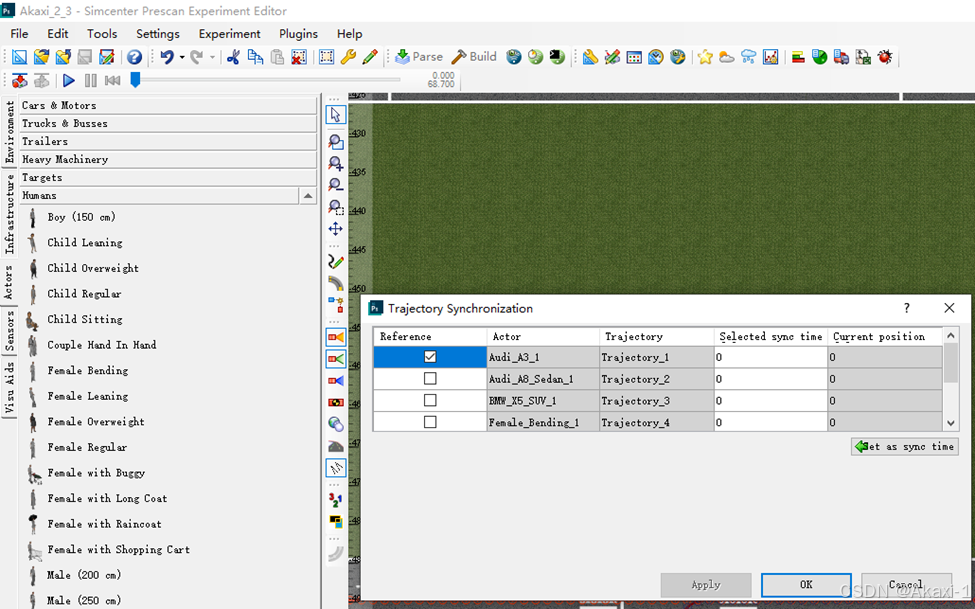Select the Female with Buggy actor
This screenshot has height=609, width=975.
pos(96,473)
